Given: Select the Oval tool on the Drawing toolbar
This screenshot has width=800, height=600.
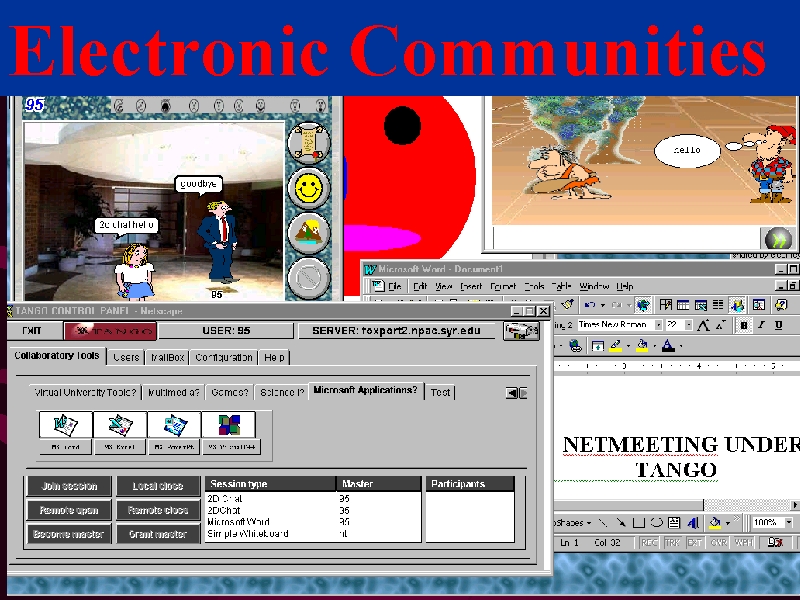Looking at the screenshot, I should tap(656, 522).
